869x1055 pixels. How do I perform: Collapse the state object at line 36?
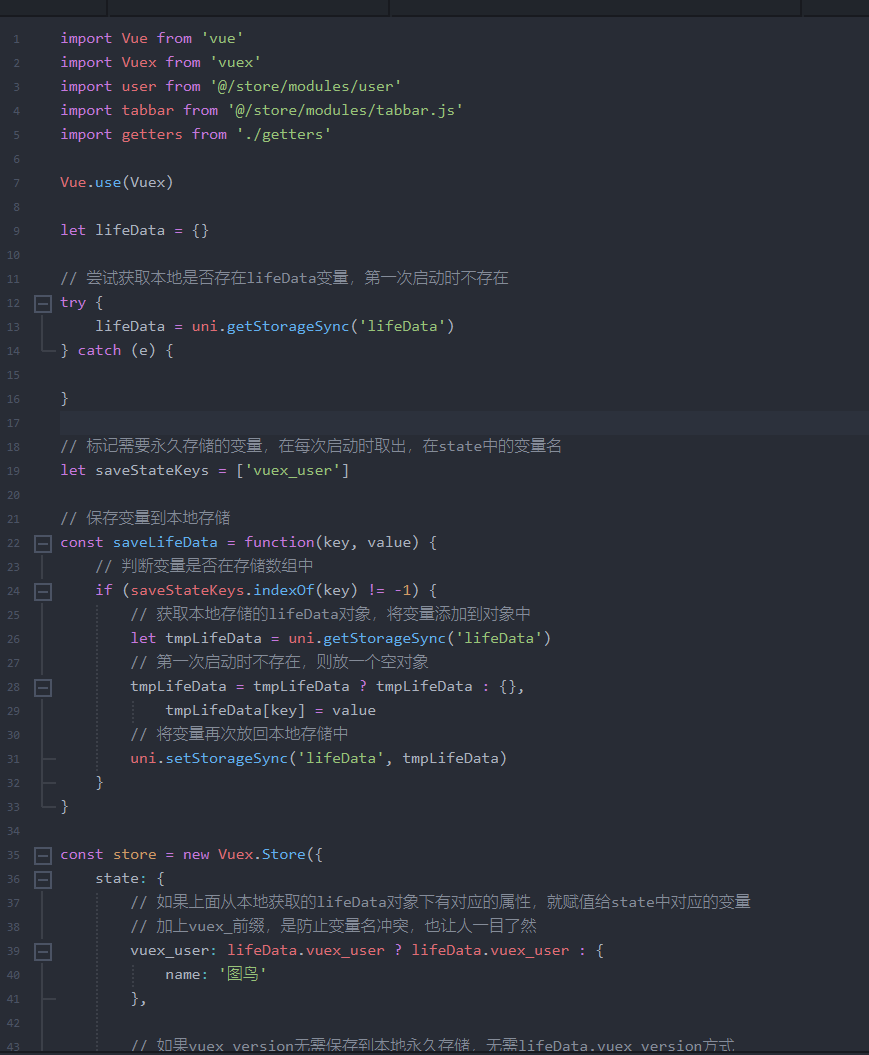(42, 878)
